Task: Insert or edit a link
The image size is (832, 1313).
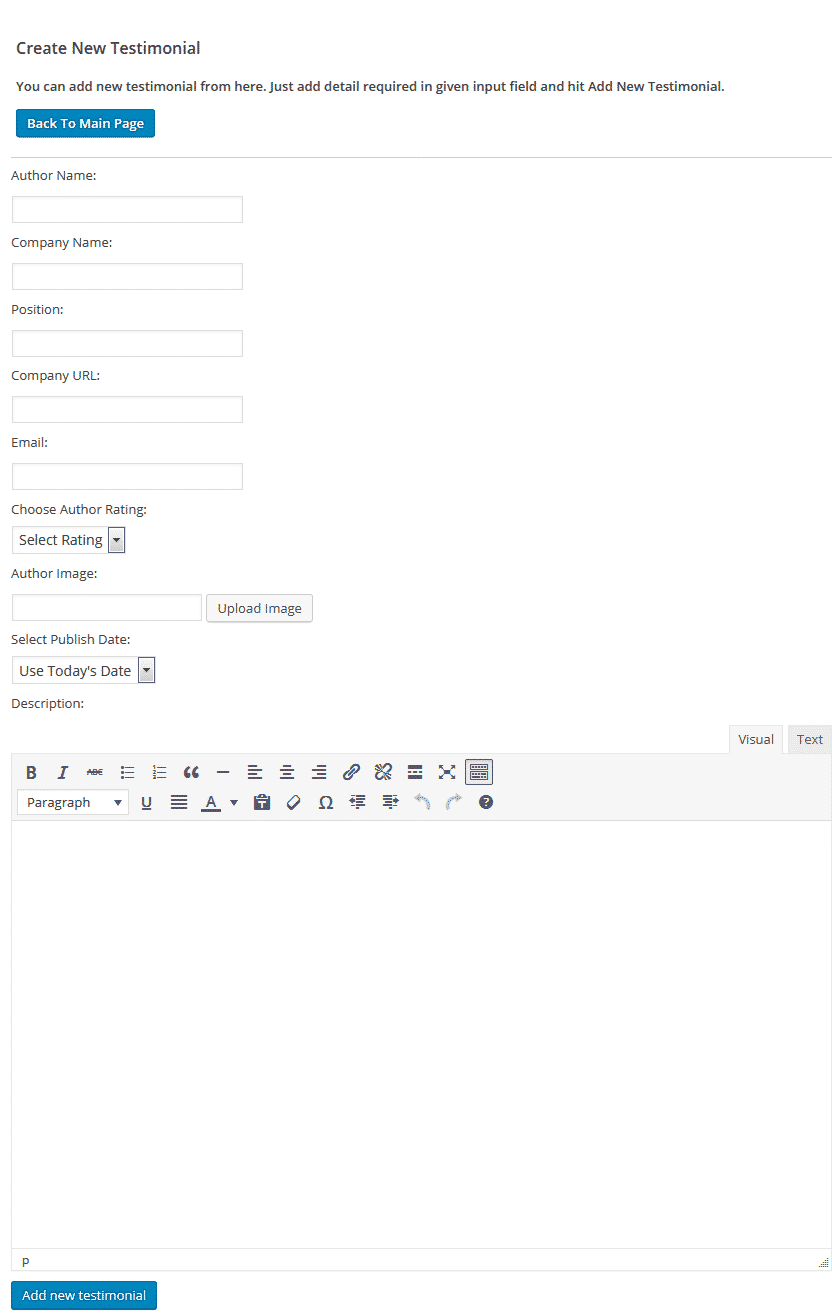Action: (351, 772)
